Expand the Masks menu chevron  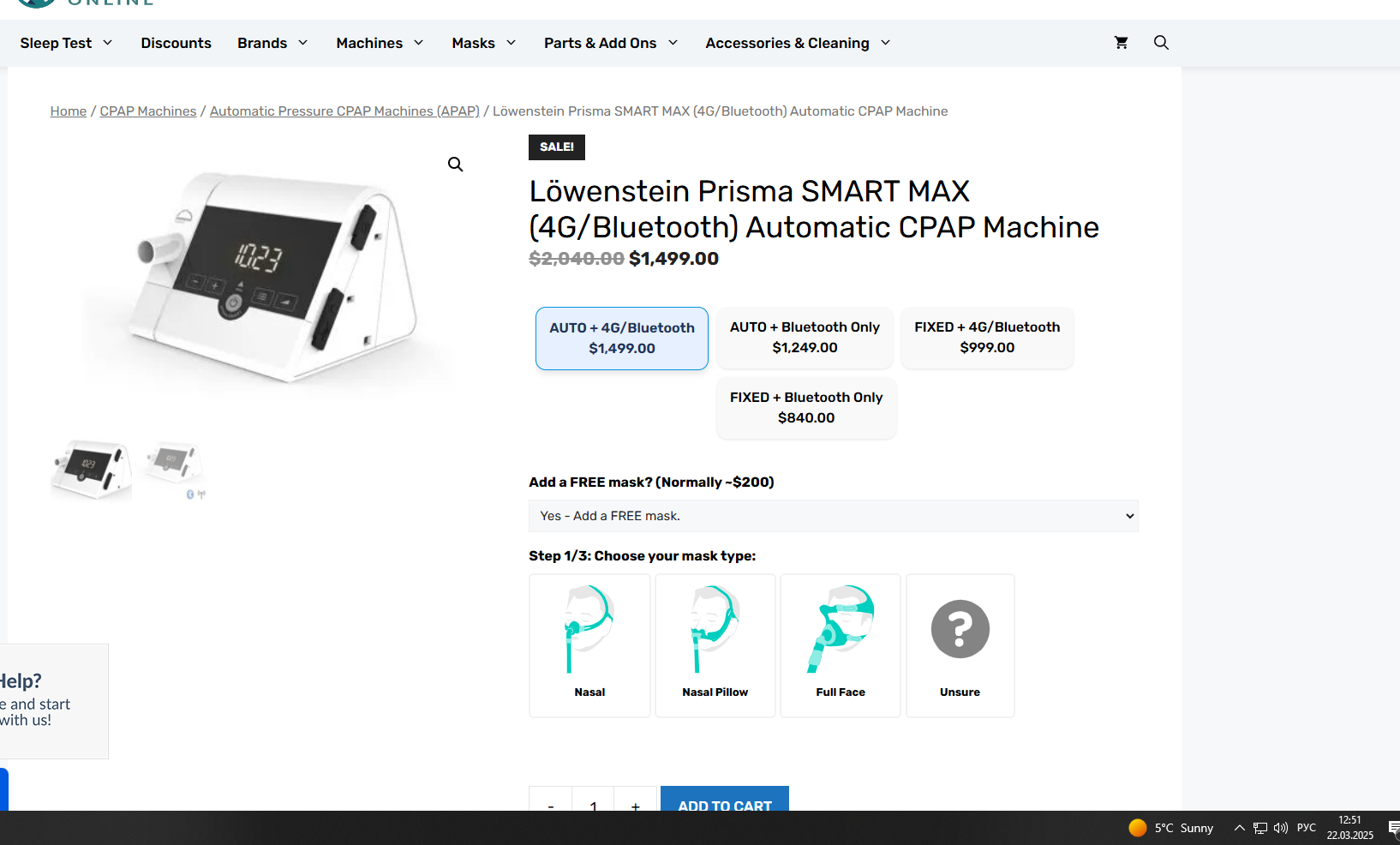tap(512, 43)
